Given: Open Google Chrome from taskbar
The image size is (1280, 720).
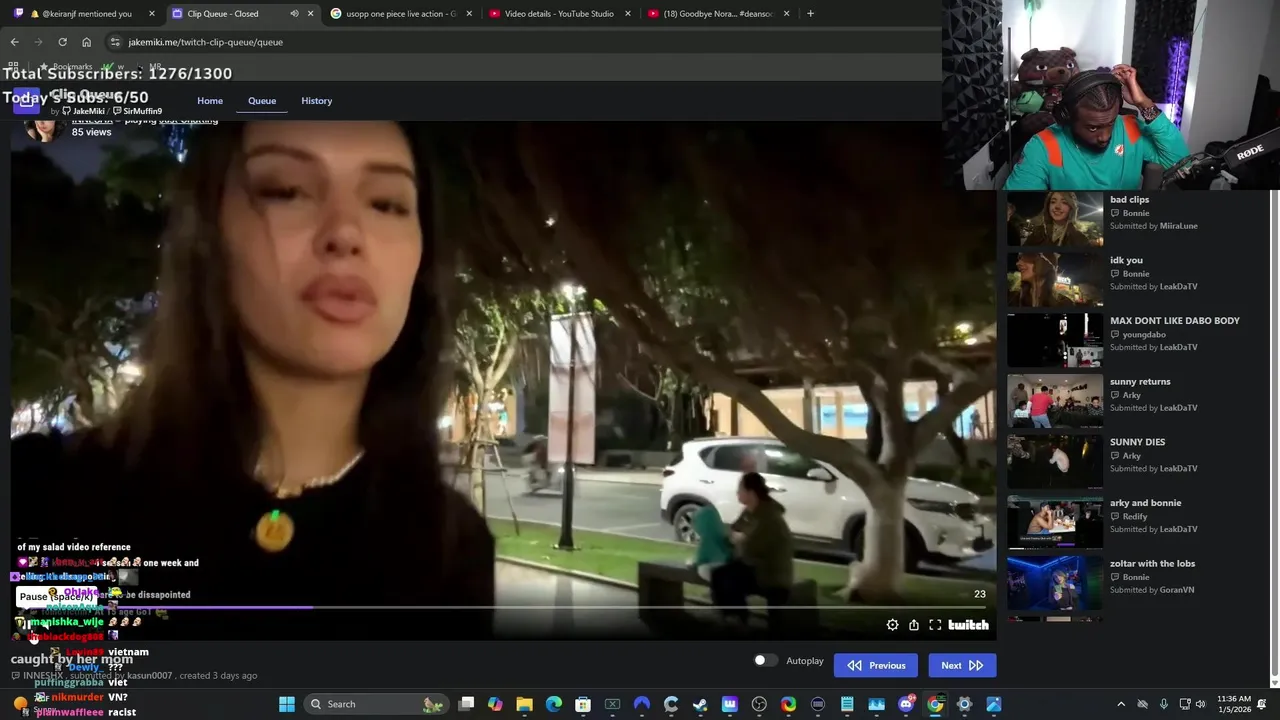Looking at the screenshot, I should 935,704.
